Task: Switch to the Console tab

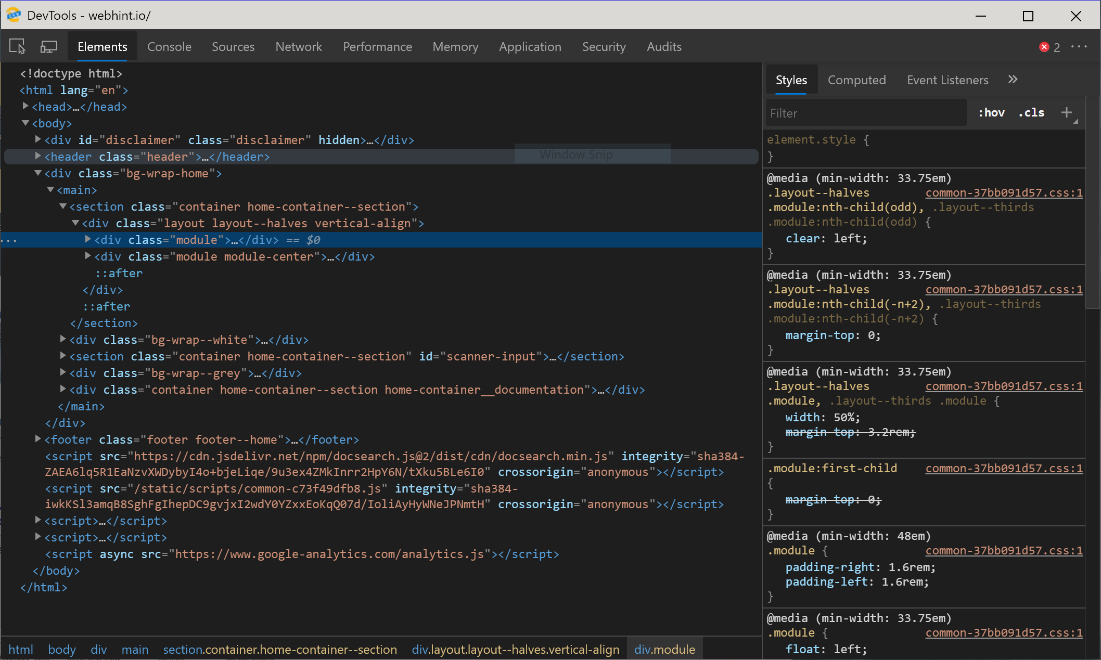Action: [x=169, y=47]
